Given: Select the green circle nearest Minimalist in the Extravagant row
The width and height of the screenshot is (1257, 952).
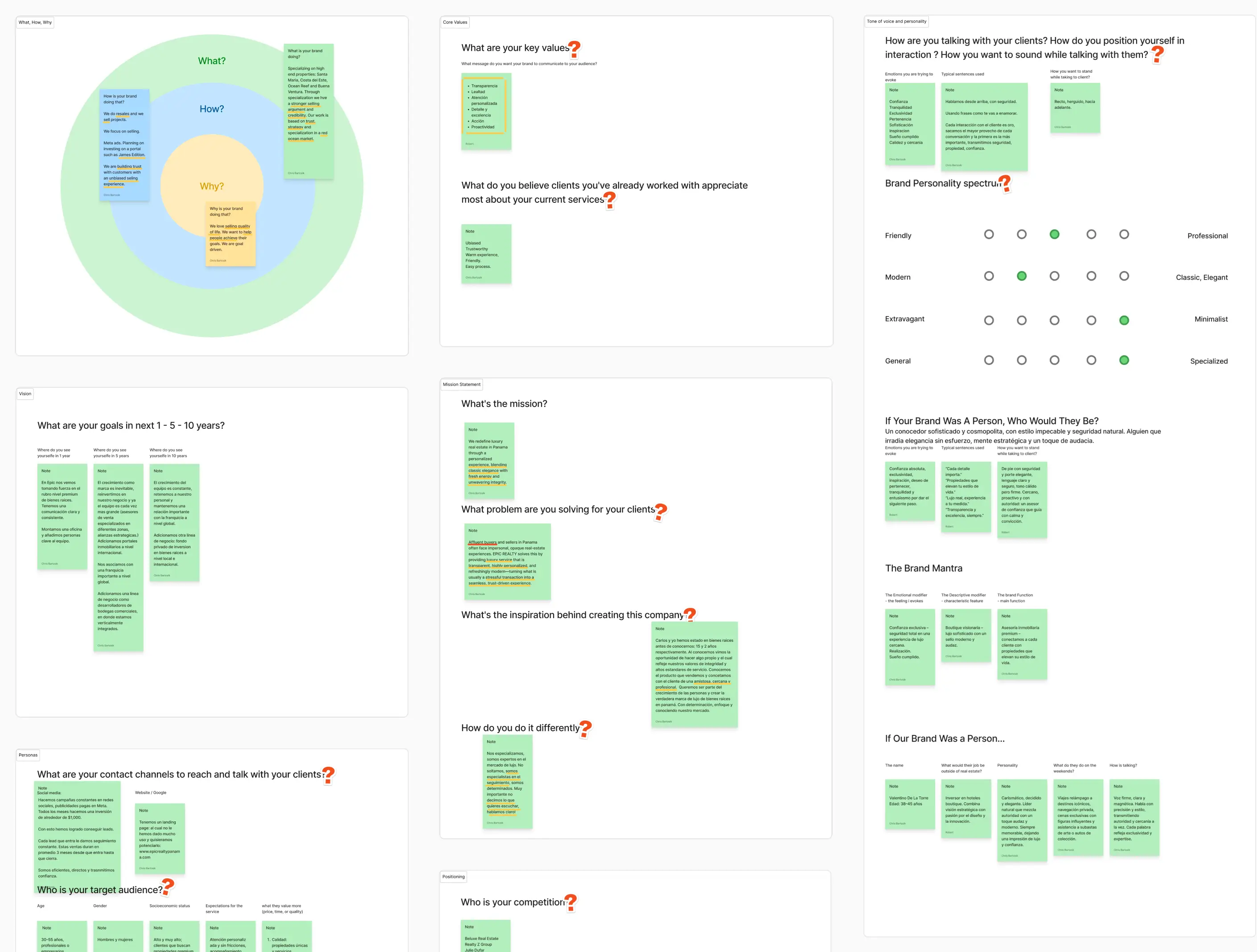Looking at the screenshot, I should click(1124, 320).
